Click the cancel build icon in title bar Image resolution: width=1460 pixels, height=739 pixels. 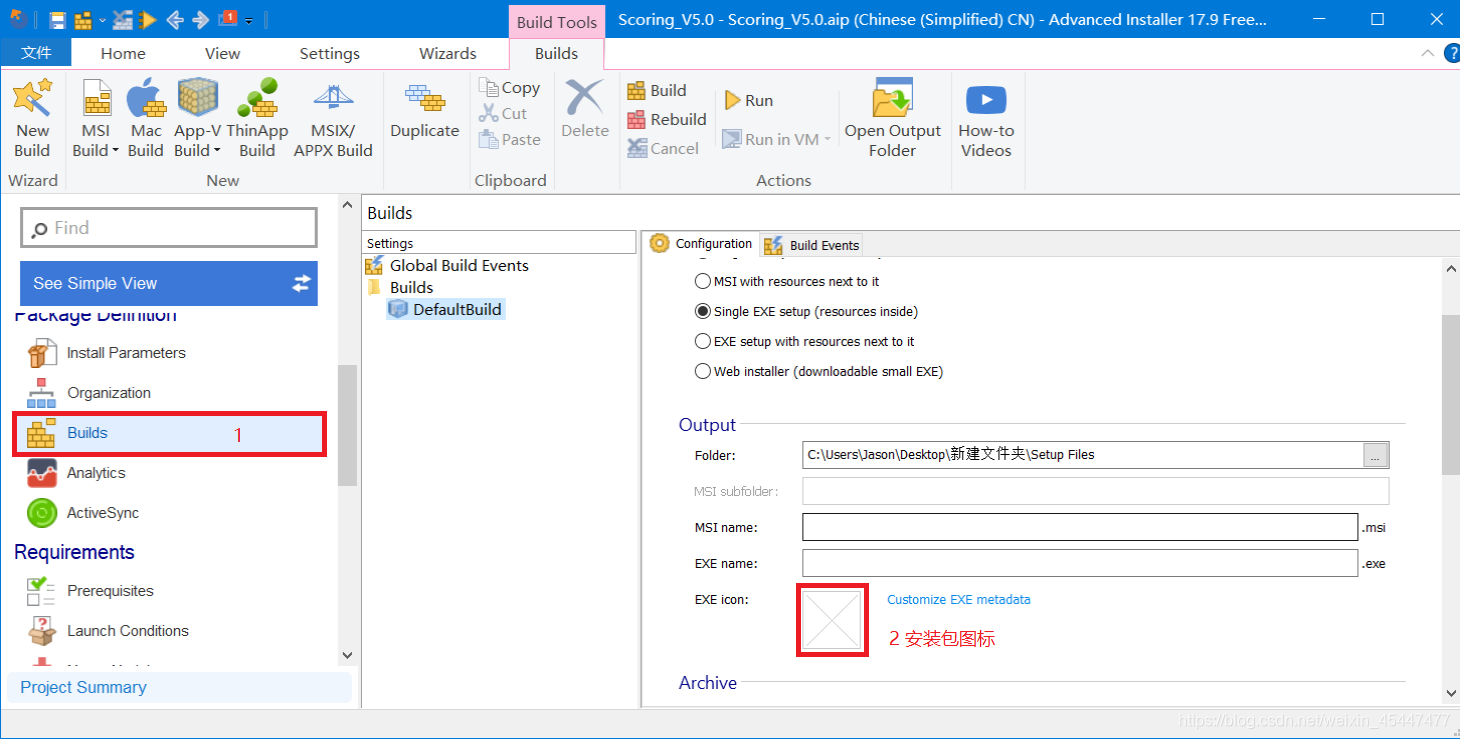(122, 19)
